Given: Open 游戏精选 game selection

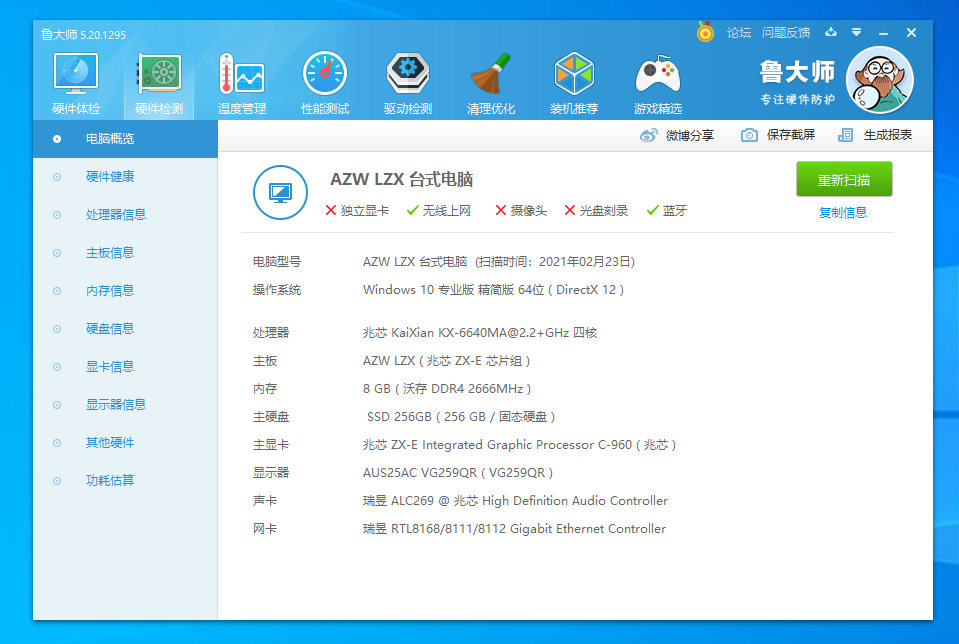Looking at the screenshot, I should [657, 84].
